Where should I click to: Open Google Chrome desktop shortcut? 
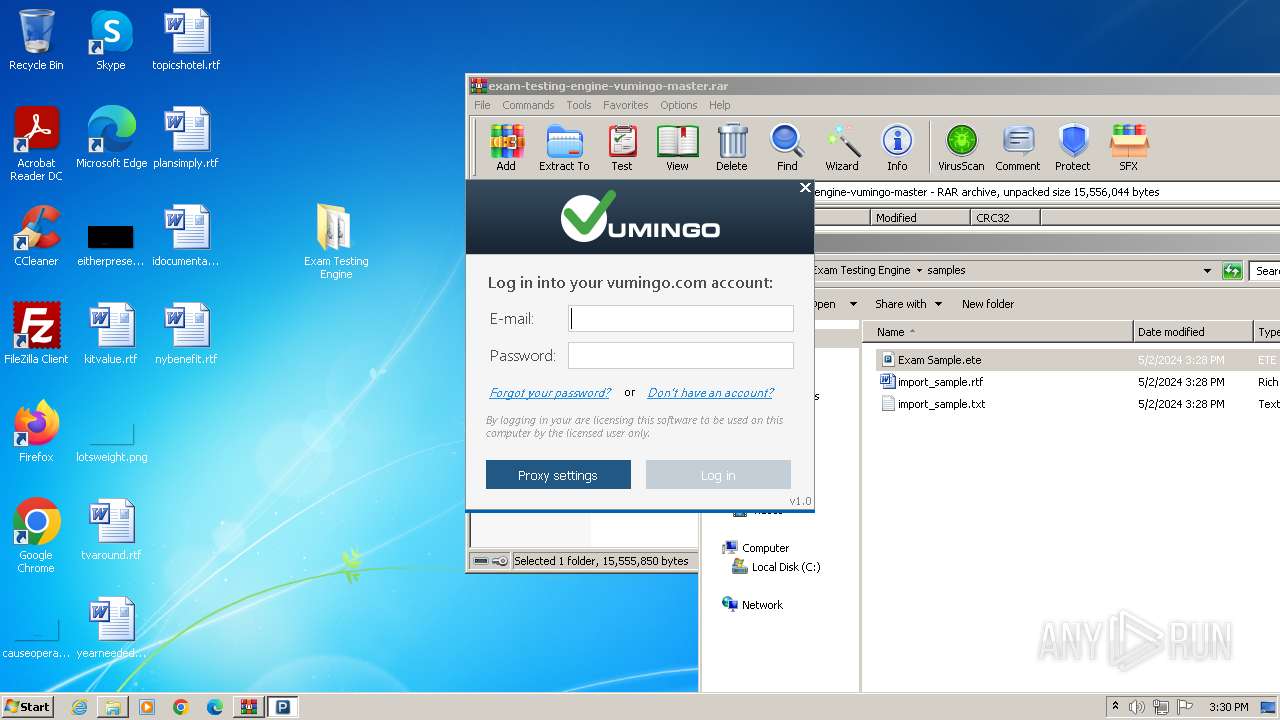[x=36, y=536]
